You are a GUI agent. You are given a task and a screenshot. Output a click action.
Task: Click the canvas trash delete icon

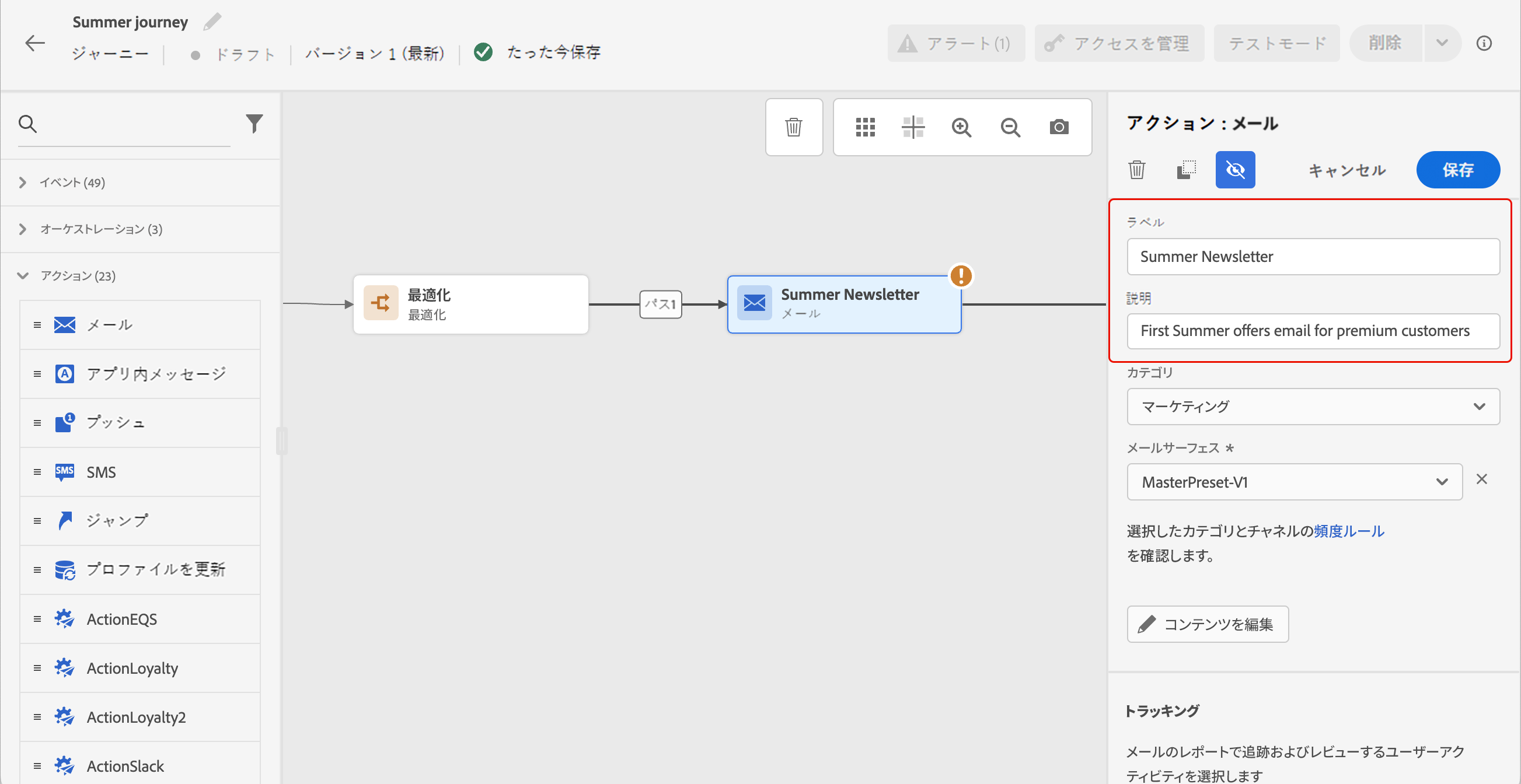pos(793,127)
